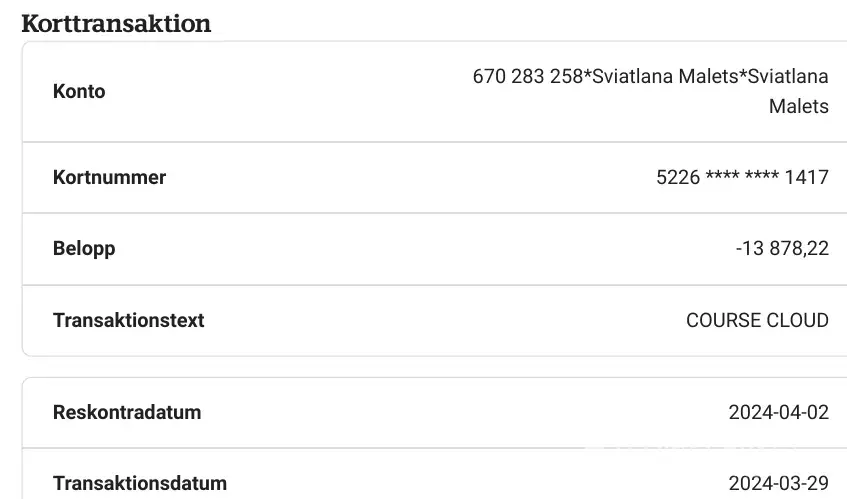Click the amount -13 878,22
Screen dimensions: 847x499
coord(782,248)
